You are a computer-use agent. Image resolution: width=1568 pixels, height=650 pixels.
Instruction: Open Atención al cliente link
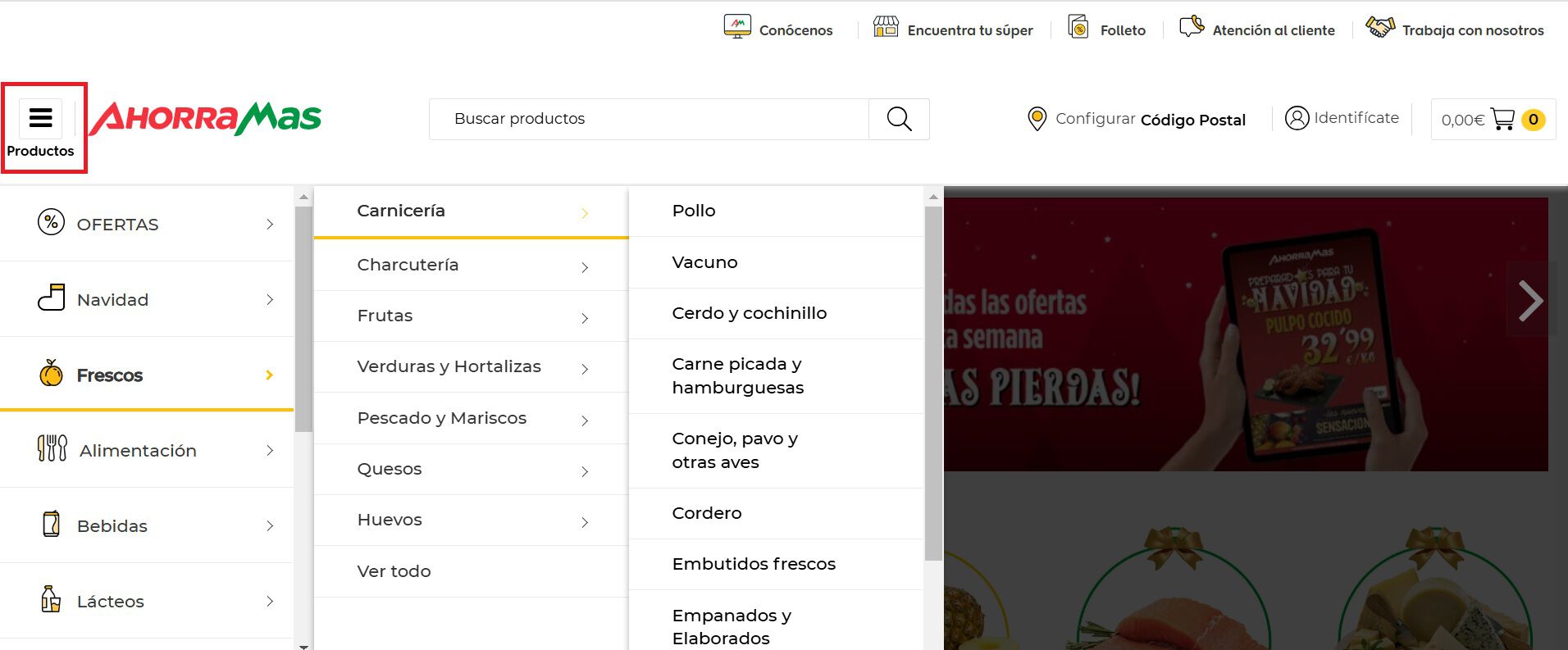(1274, 30)
